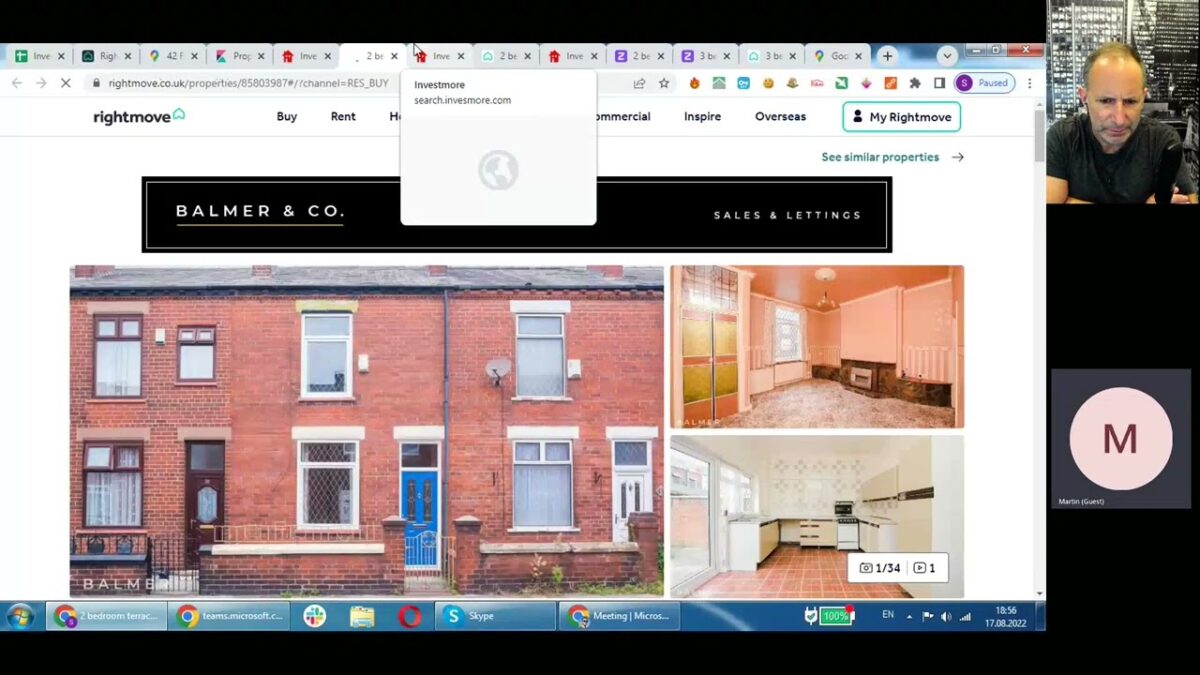
Task: Open the Windows Start menu
Action: click(x=20, y=616)
